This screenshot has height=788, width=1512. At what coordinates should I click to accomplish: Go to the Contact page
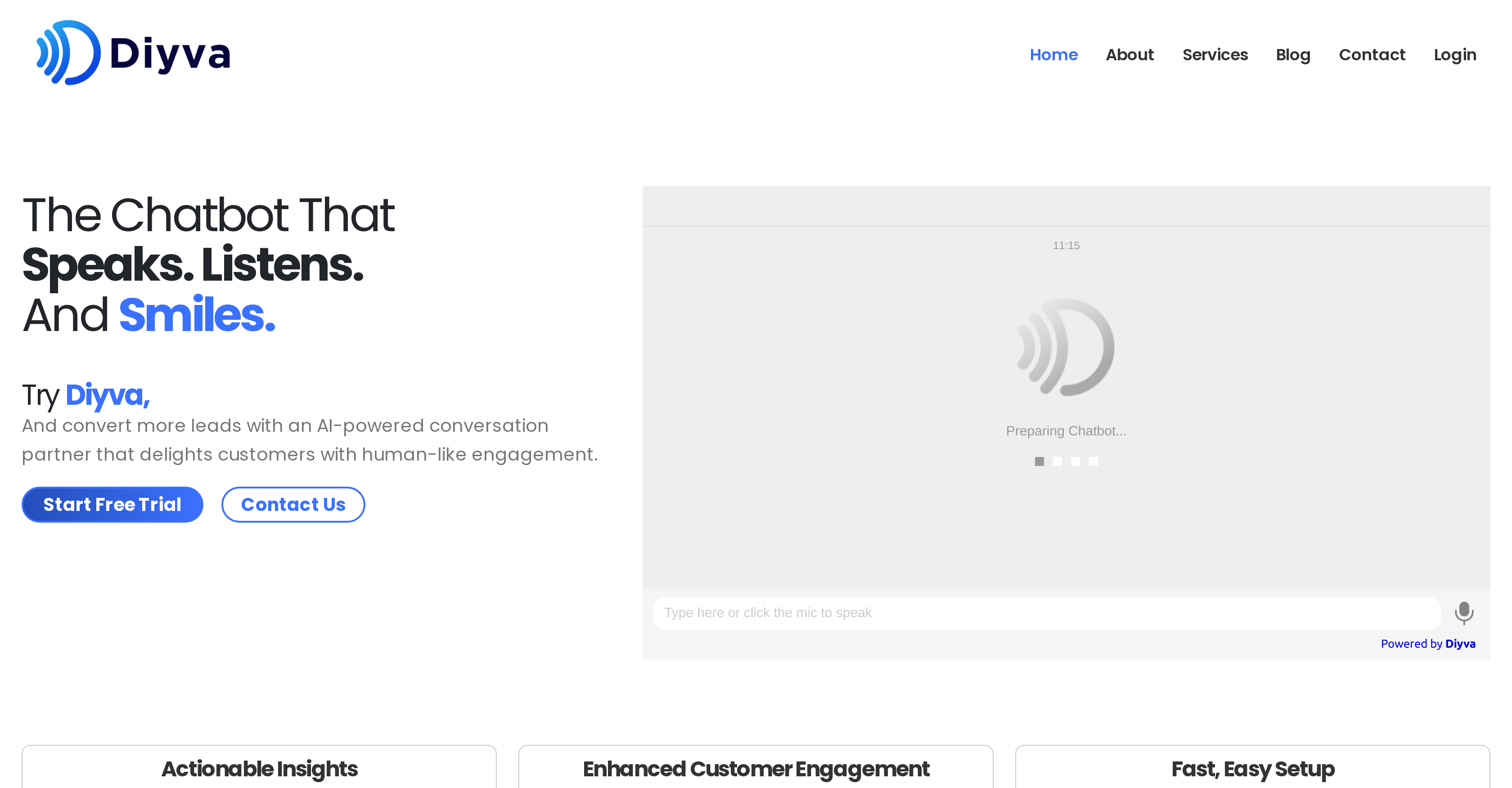click(x=1372, y=54)
